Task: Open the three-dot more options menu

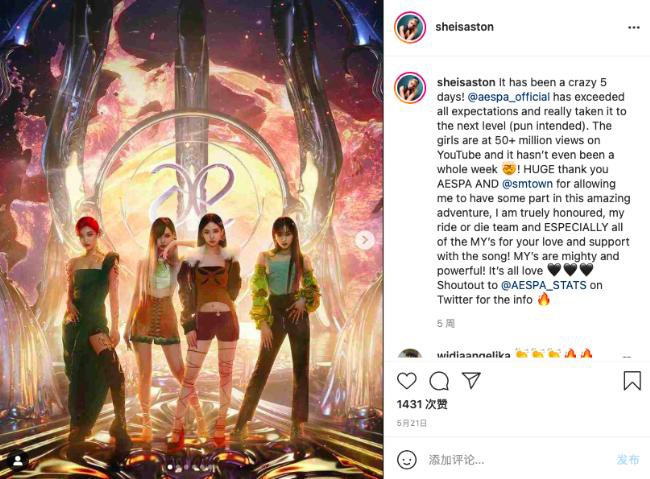Action: [634, 27]
